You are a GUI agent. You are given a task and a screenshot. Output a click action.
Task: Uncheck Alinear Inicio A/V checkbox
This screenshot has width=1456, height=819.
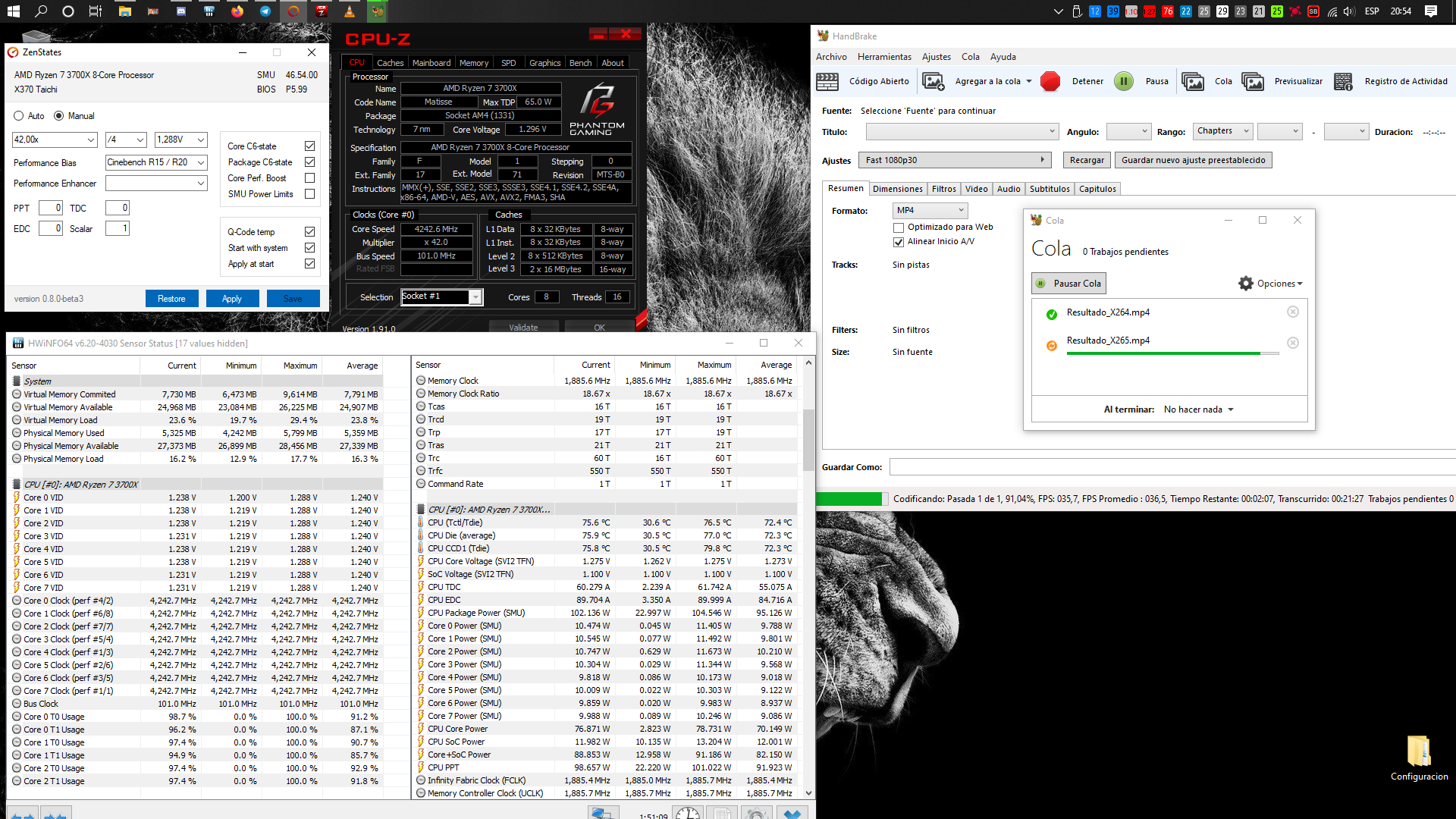point(899,241)
